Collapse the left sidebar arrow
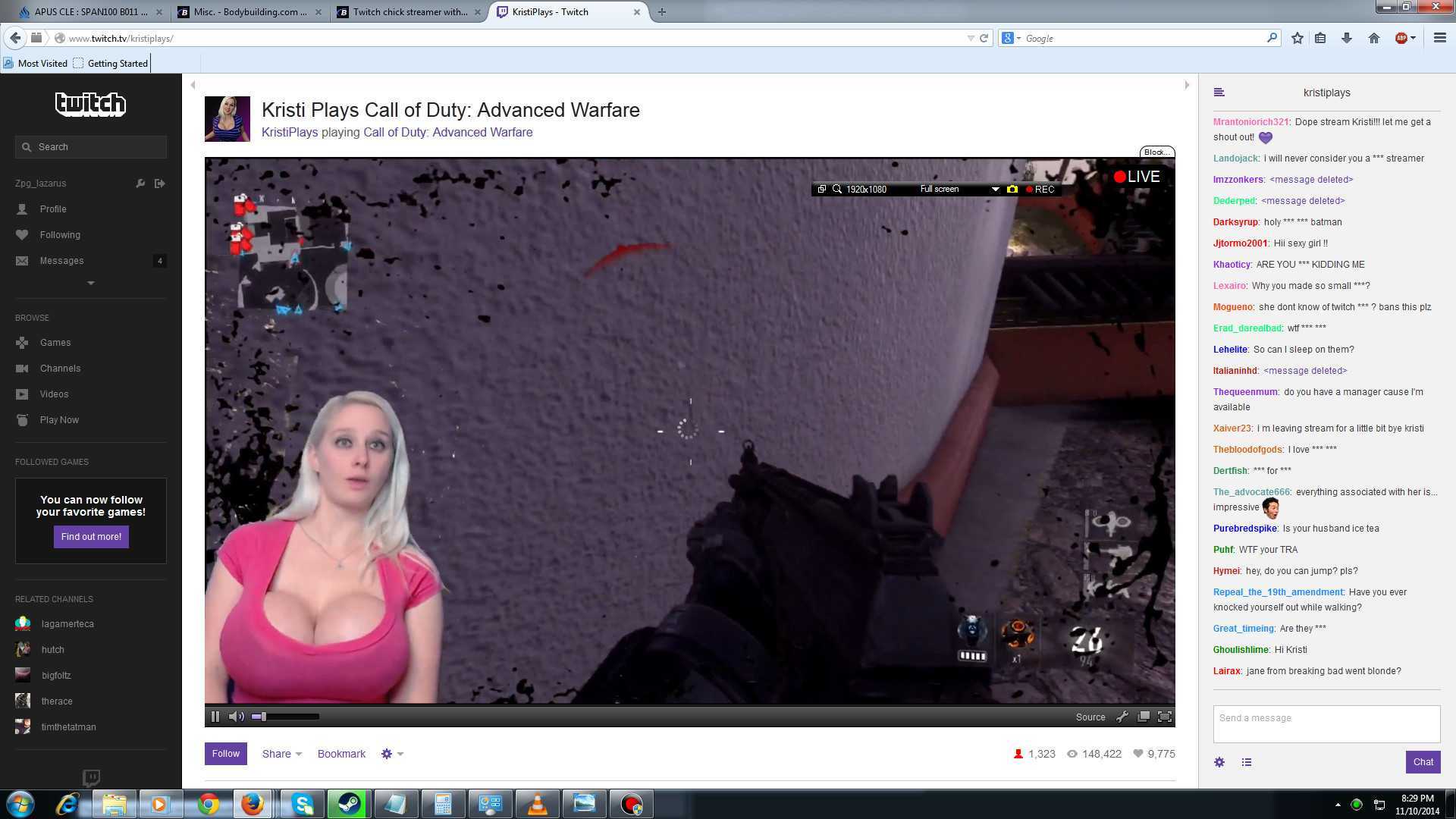This screenshot has width=1456, height=819. tap(193, 85)
